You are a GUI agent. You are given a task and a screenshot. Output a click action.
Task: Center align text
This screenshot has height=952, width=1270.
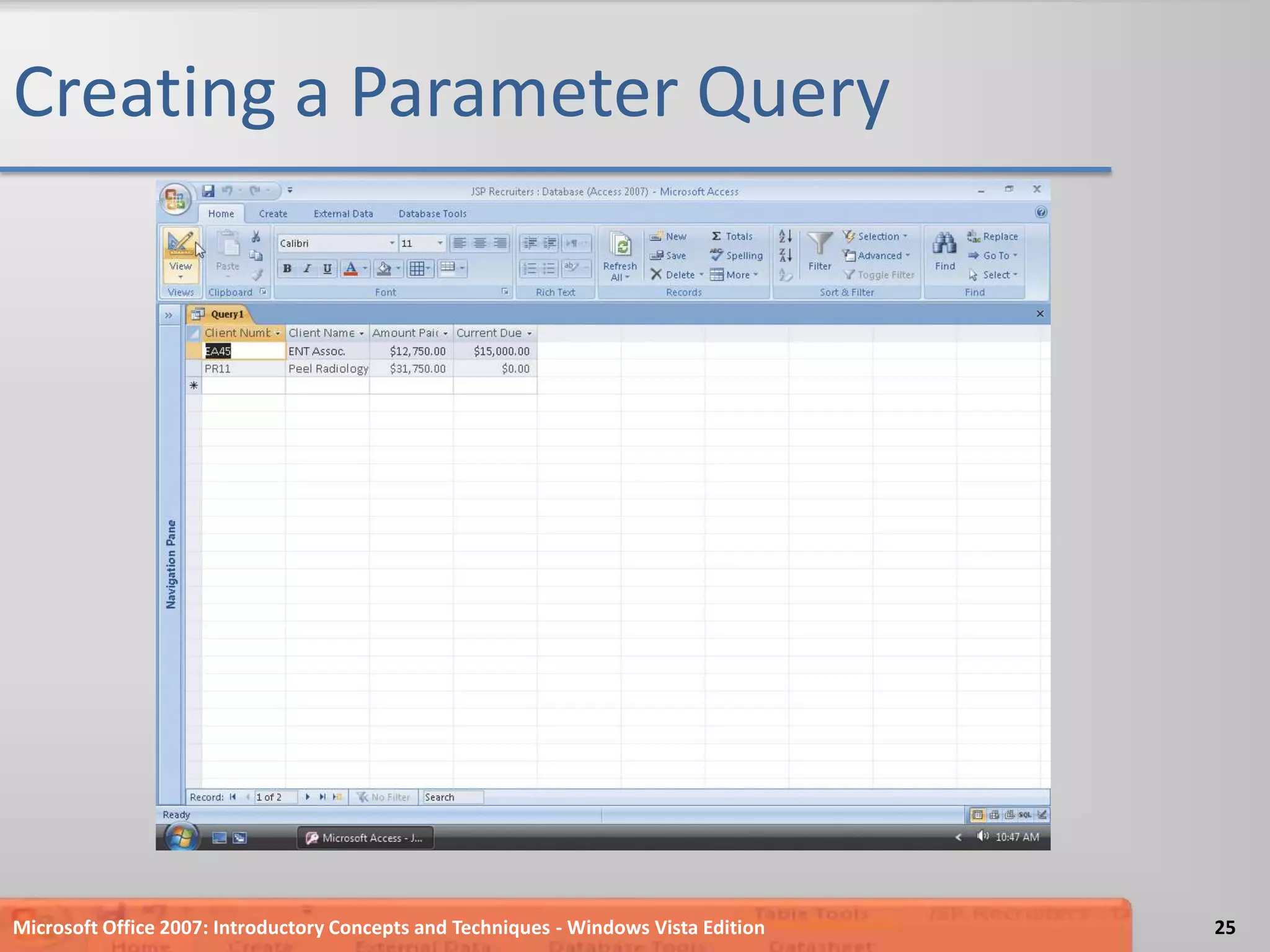pos(480,243)
